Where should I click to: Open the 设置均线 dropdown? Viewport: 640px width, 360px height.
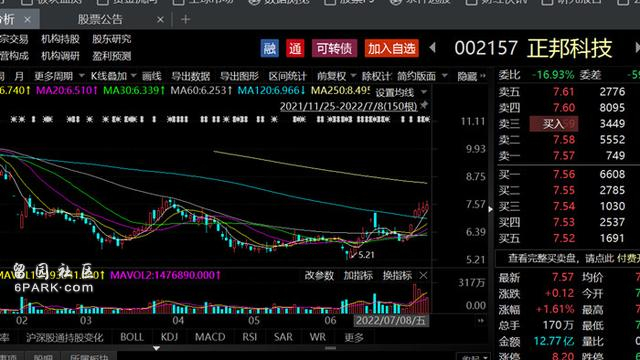pos(424,92)
